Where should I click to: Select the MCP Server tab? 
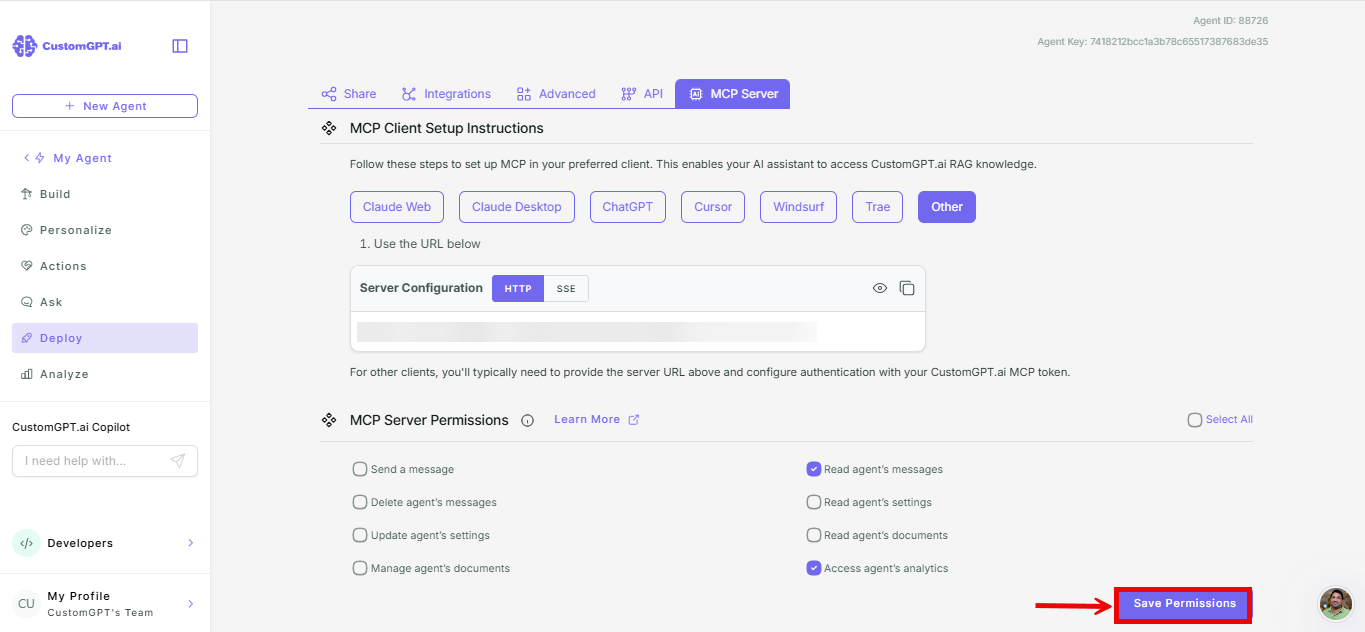point(733,94)
